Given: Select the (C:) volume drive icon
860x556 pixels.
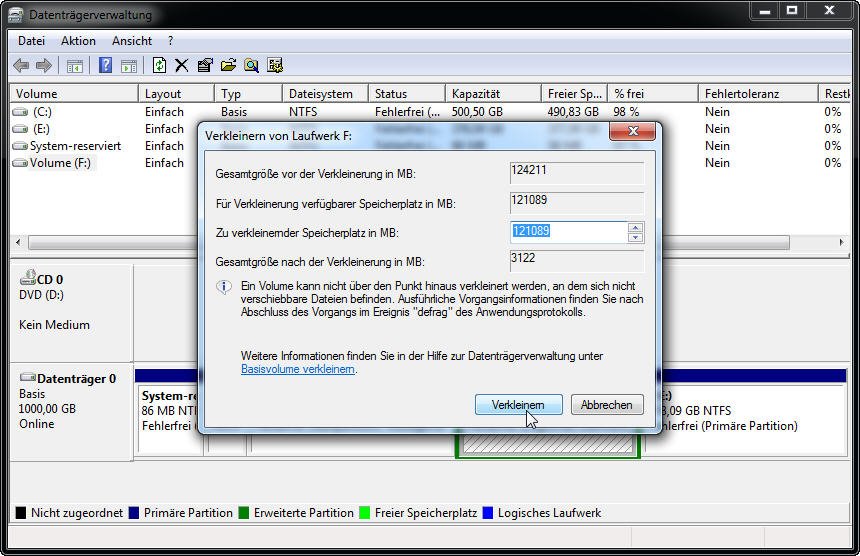Looking at the screenshot, I should [x=20, y=112].
